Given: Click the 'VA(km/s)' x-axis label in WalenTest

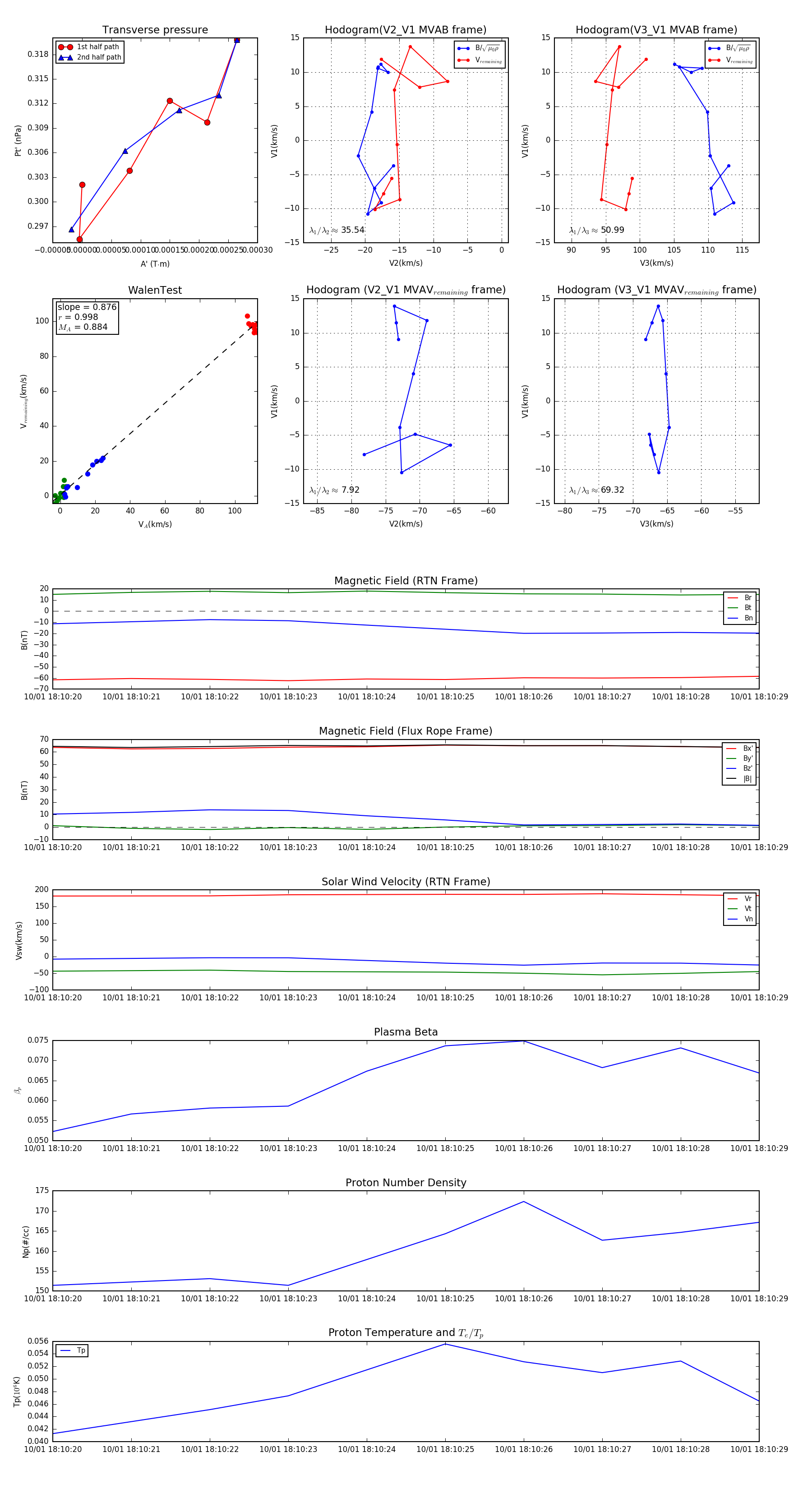Looking at the screenshot, I should point(155,524).
